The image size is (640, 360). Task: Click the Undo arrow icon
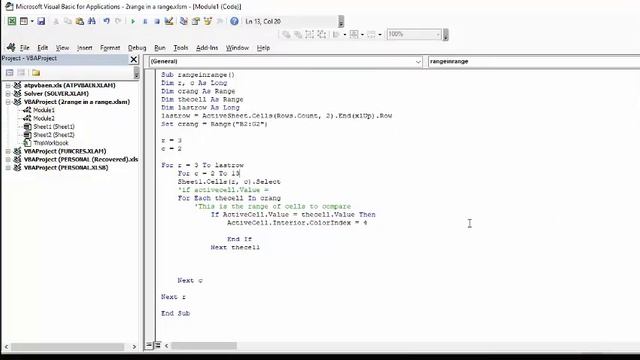107,21
